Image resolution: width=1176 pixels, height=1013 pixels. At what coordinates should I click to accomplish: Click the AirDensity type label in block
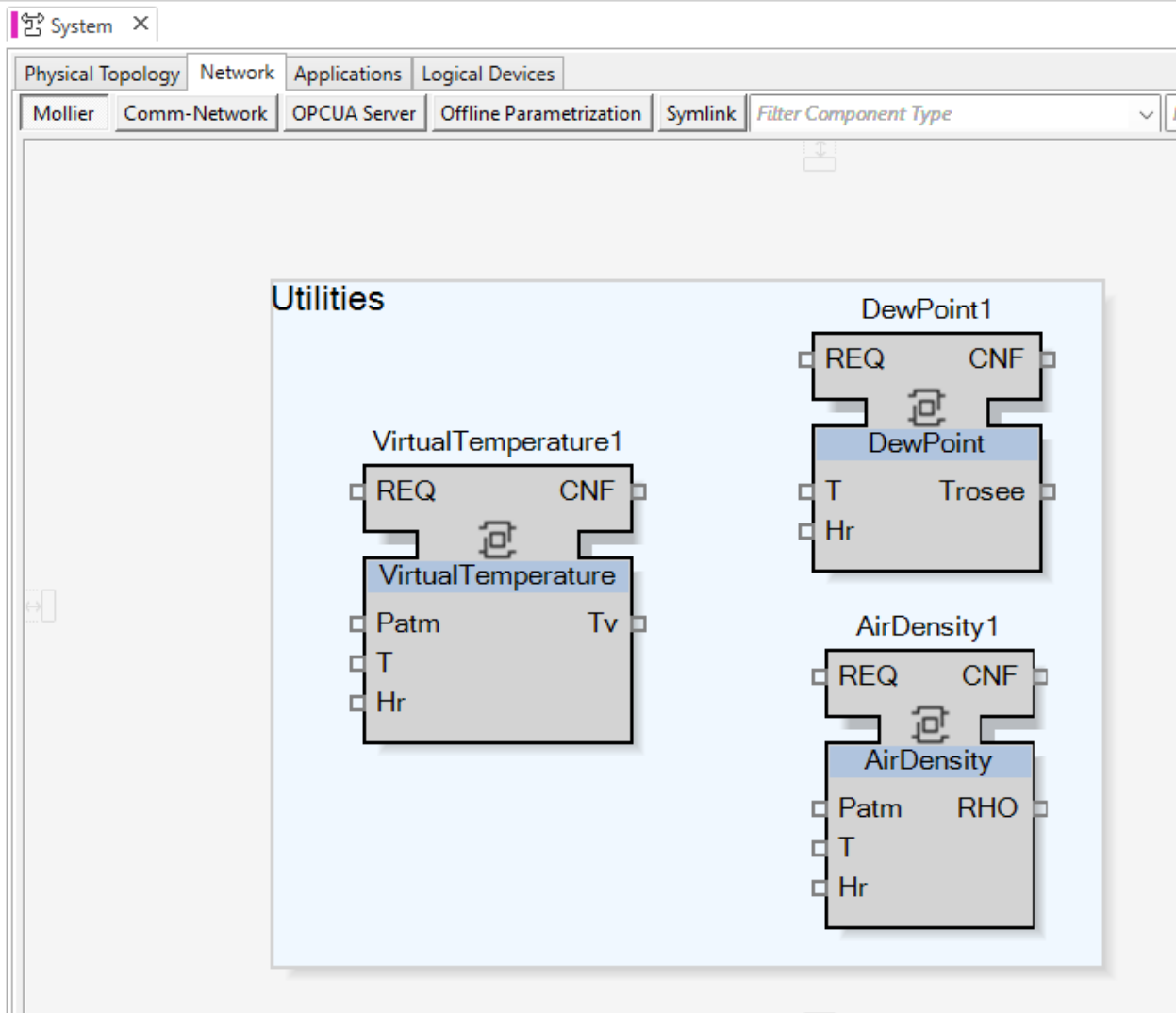pyautogui.click(x=929, y=760)
